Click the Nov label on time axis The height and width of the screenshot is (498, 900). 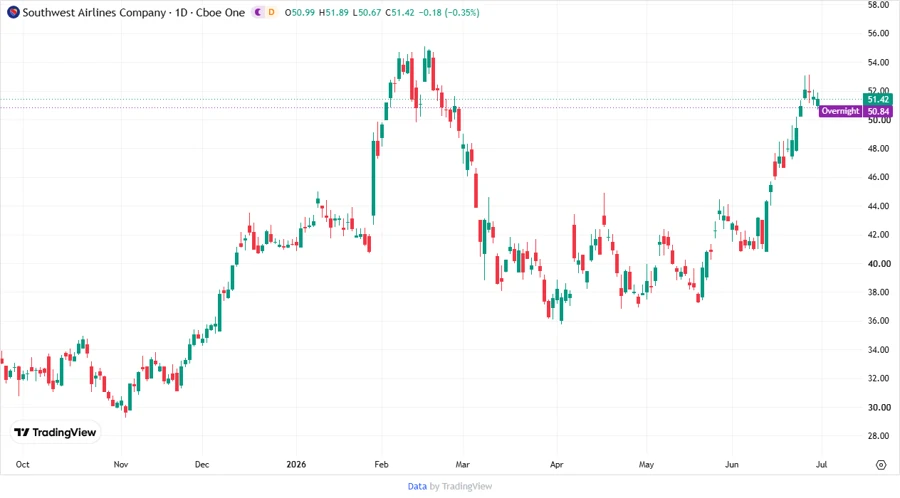121,464
